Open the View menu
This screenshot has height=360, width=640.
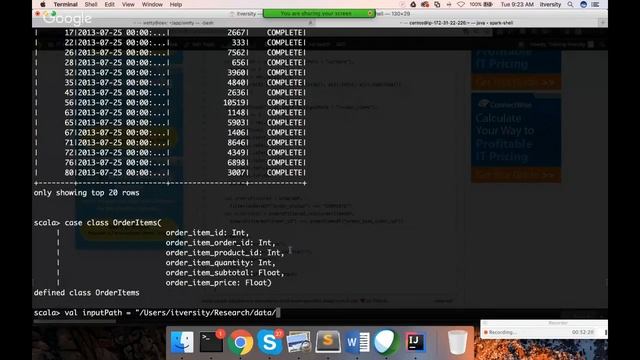pyautogui.click(x=128, y=4)
